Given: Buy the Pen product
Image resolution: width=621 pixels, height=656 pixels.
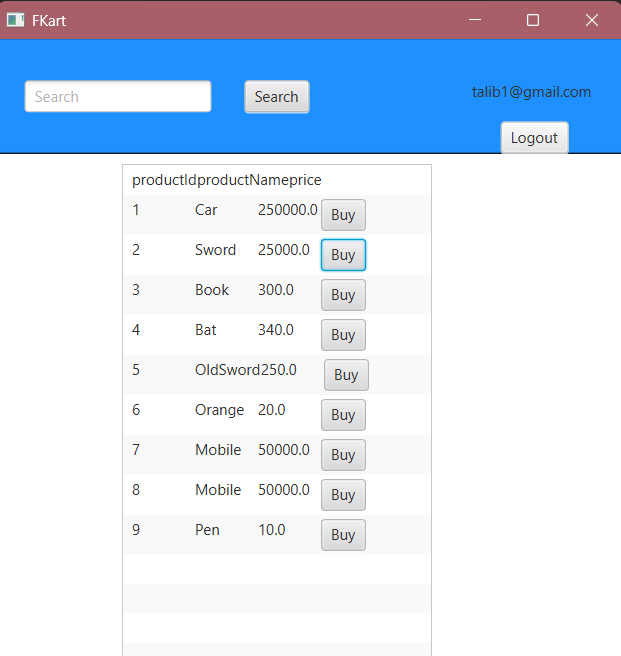Looking at the screenshot, I should click(x=343, y=535).
